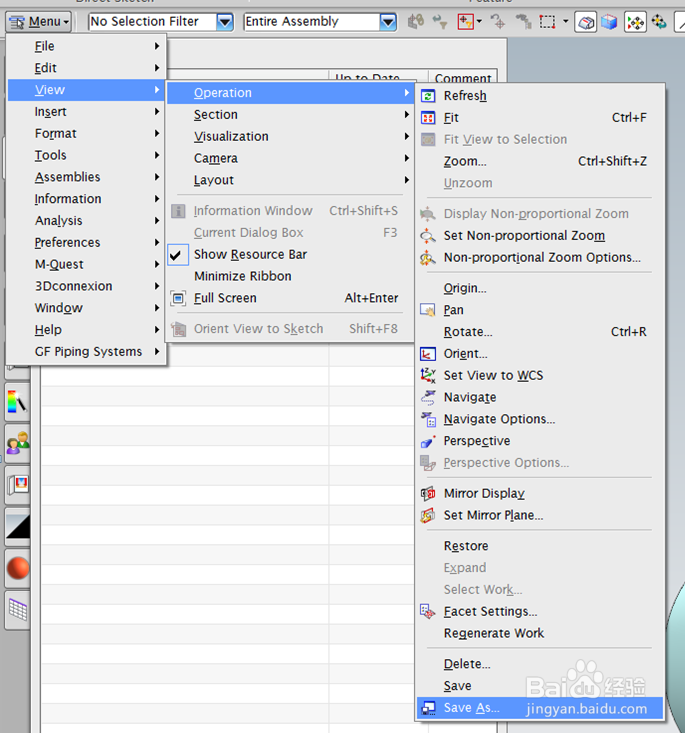685x733 pixels.
Task: Expand the Analysis submenu
Action: point(87,221)
